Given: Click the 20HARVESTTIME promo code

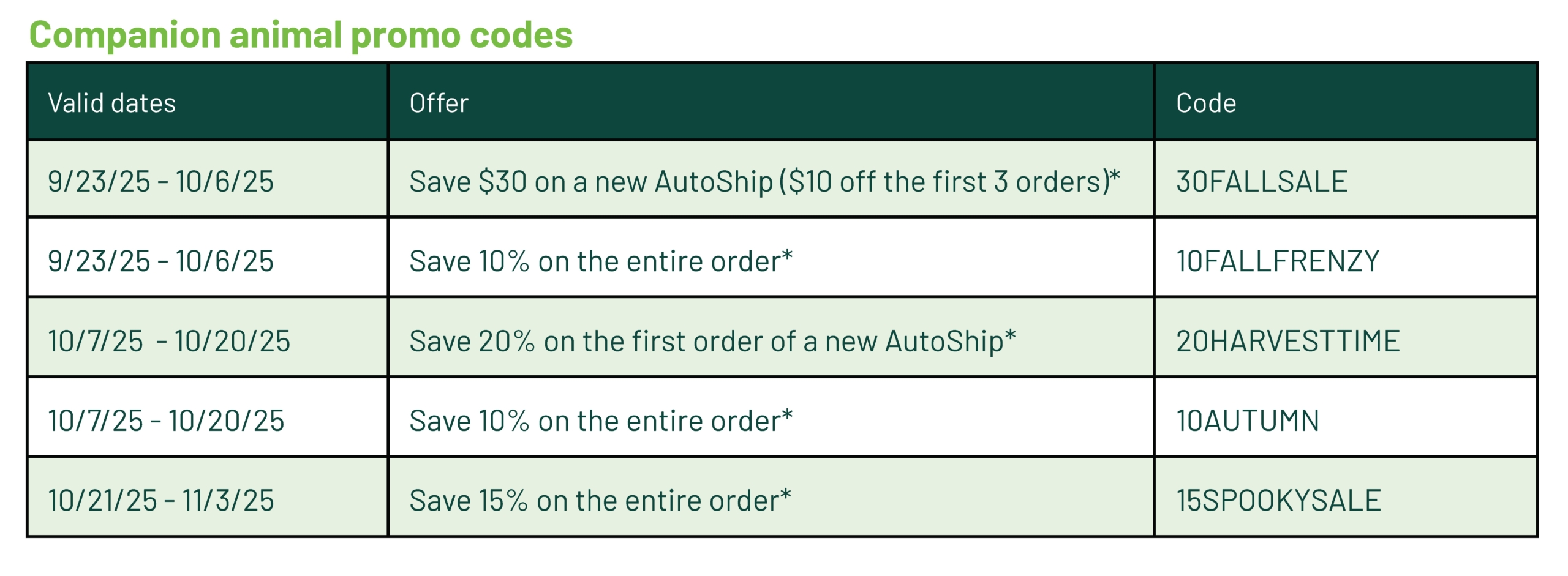Looking at the screenshot, I should pos(1287,341).
